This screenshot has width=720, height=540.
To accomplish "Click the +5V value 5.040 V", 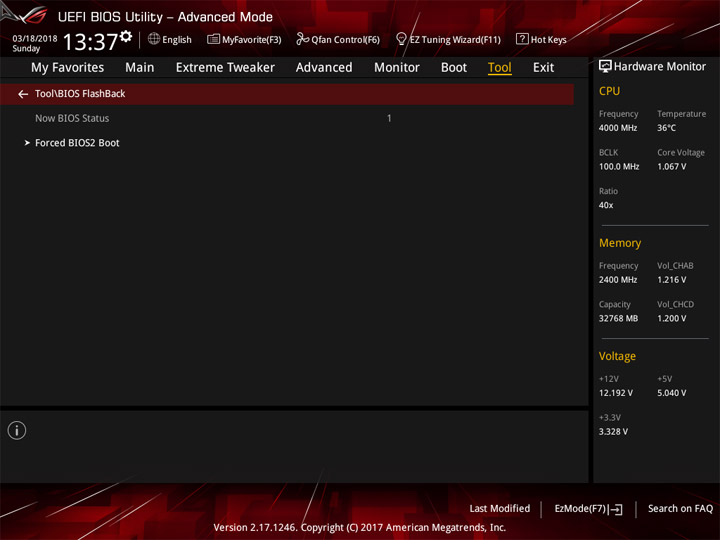I will click(x=672, y=393).
